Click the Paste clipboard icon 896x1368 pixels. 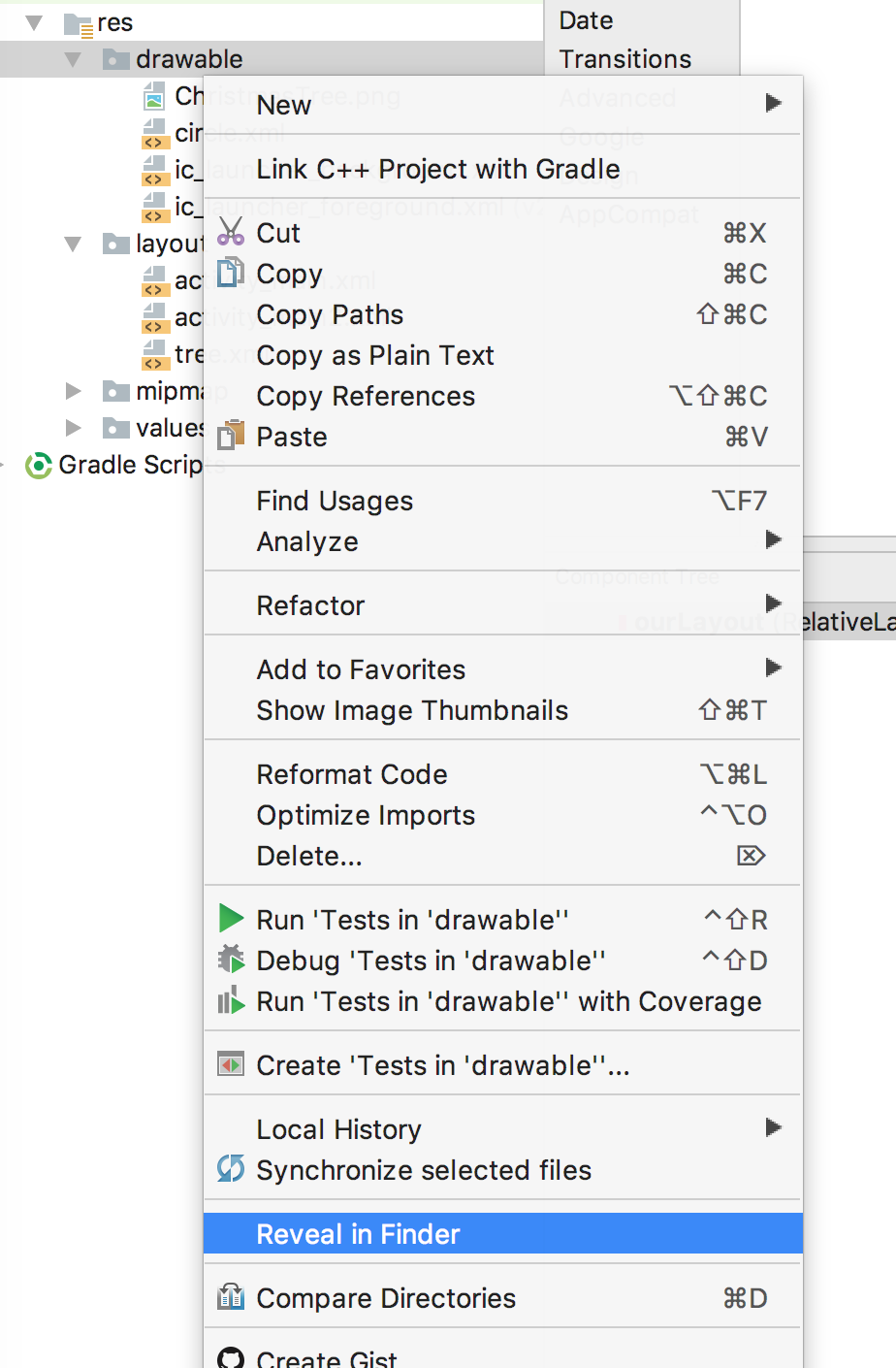click(231, 436)
